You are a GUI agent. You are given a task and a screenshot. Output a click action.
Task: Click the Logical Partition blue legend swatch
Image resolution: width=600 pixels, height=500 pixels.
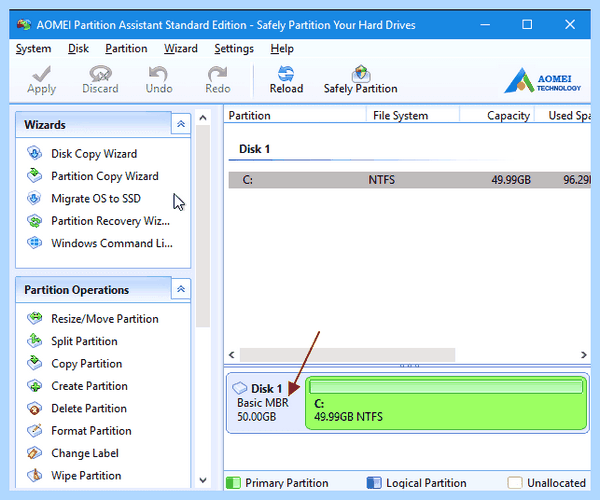(x=374, y=483)
